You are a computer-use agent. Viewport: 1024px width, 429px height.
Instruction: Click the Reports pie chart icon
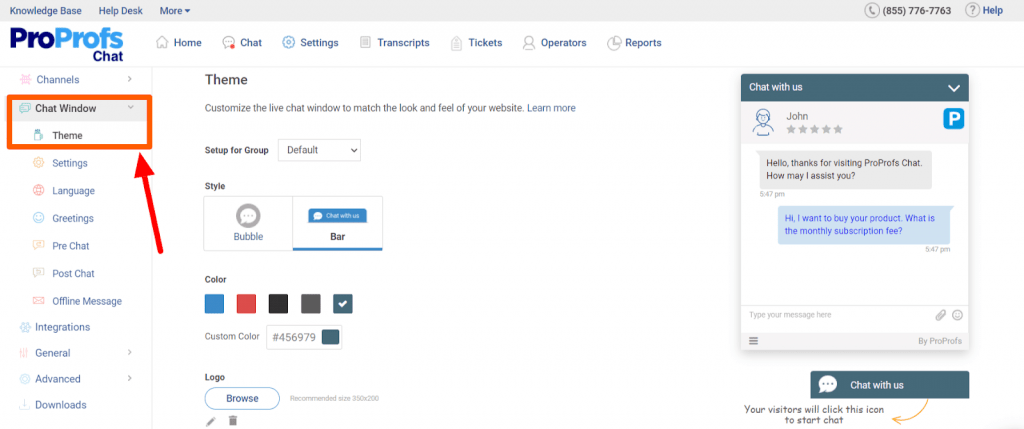[x=614, y=43]
